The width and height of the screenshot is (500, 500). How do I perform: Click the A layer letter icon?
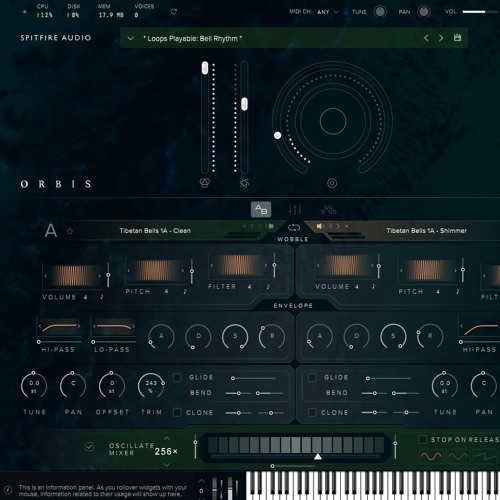51,230
